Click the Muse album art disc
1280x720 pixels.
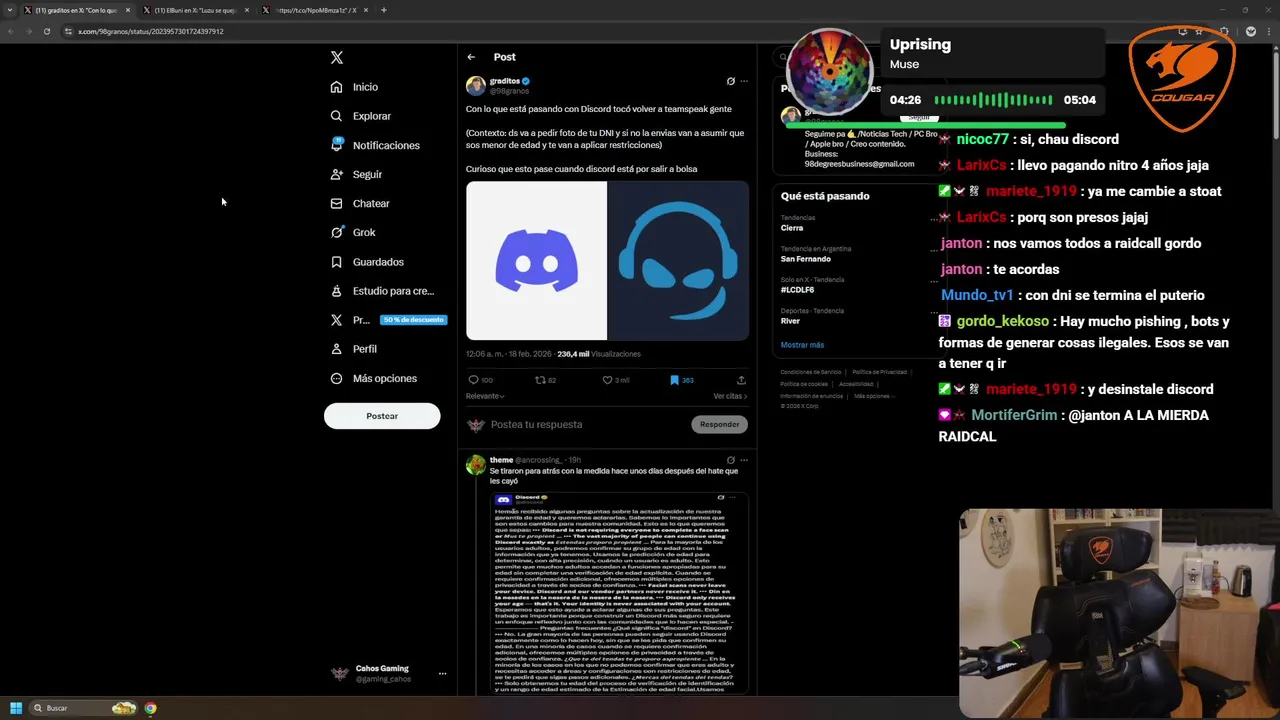point(830,72)
